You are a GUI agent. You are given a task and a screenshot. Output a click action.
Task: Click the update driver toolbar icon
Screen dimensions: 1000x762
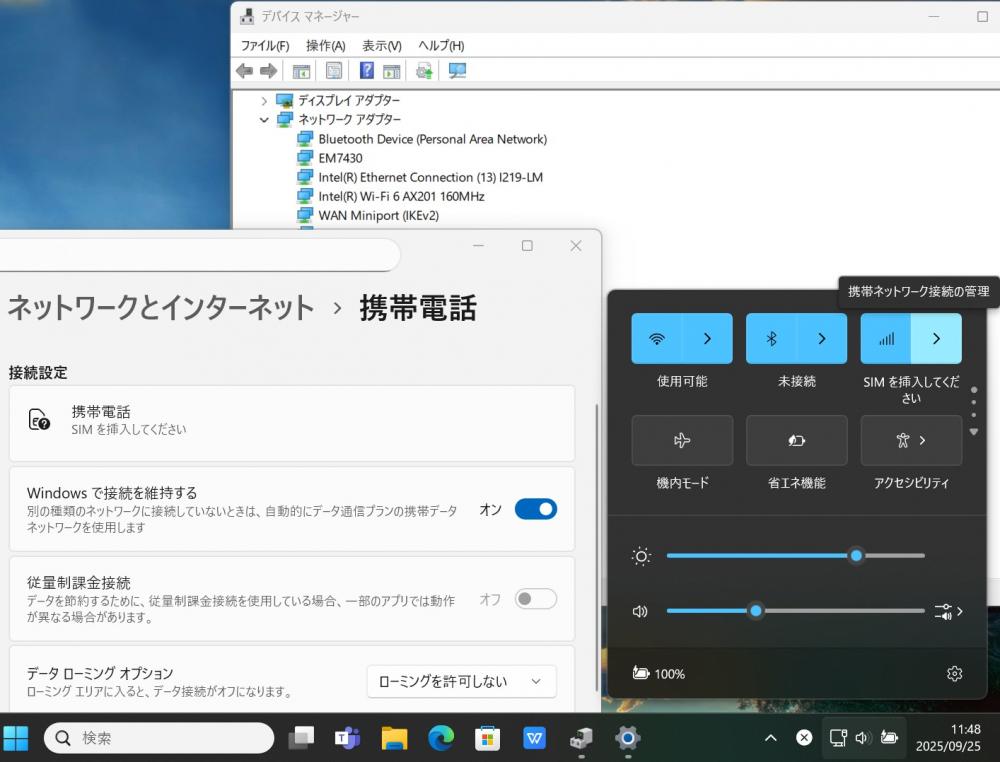424,71
